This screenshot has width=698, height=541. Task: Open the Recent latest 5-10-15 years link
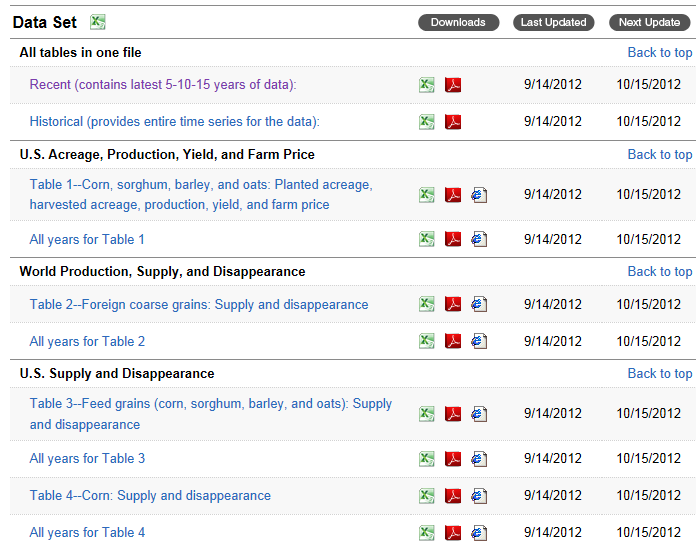pos(163,85)
